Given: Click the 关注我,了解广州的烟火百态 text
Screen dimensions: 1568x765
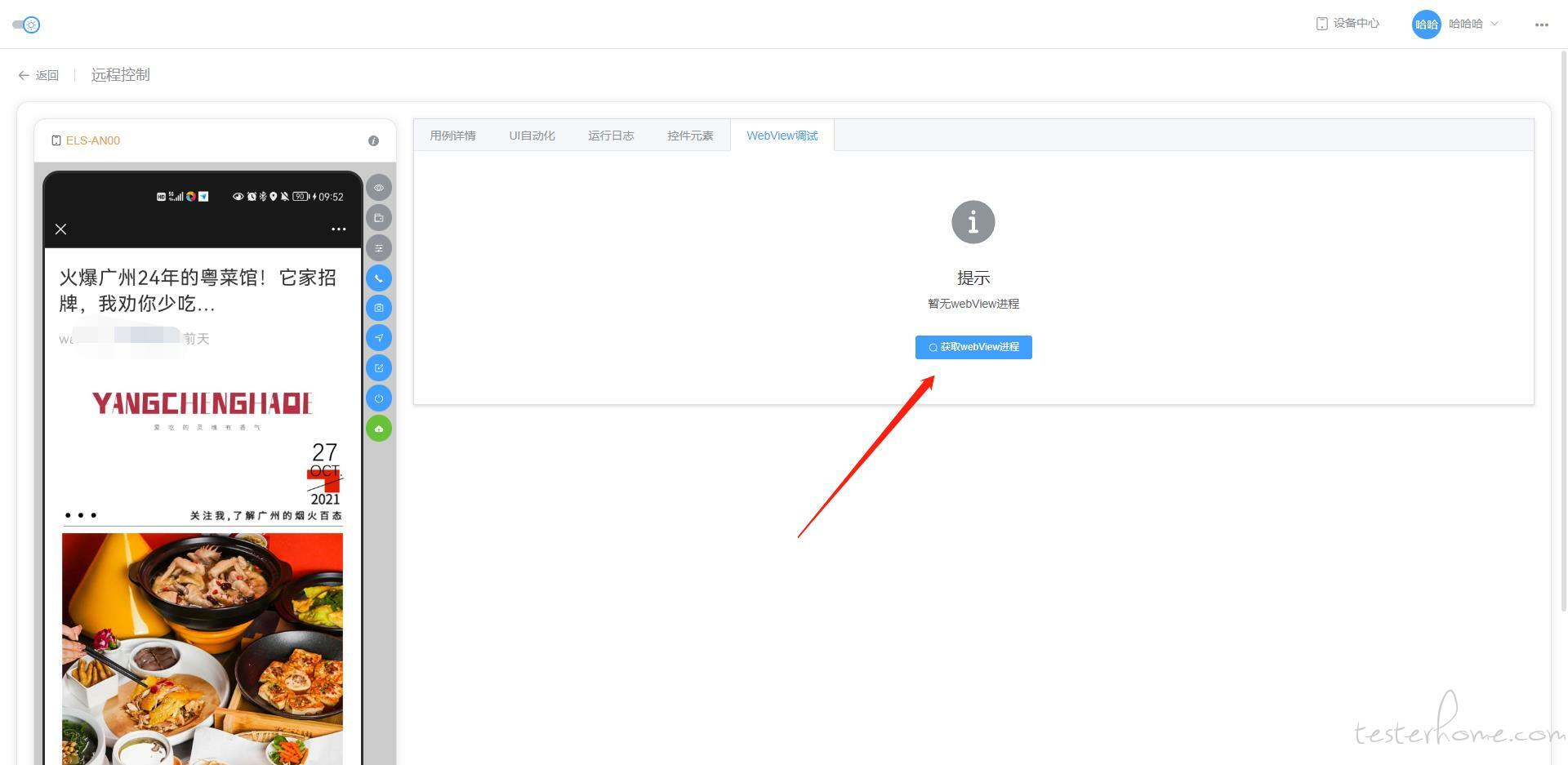Looking at the screenshot, I should pos(266,516).
